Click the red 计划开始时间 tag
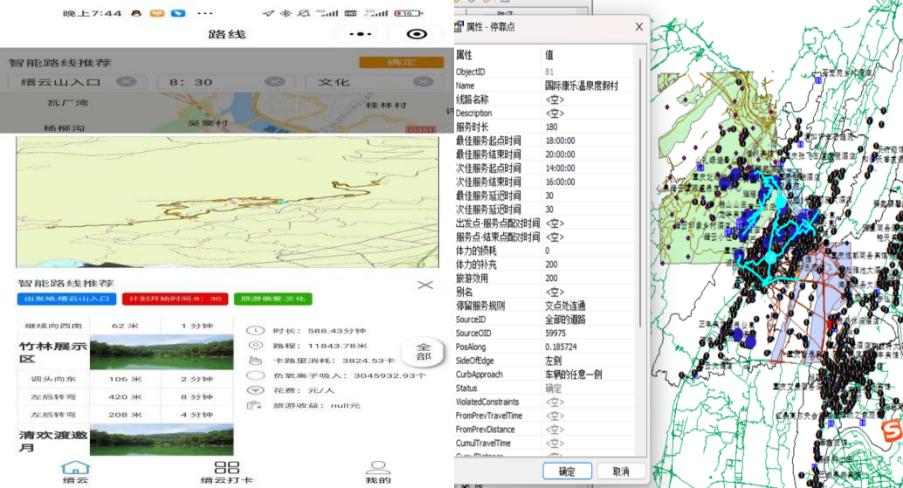903x488 pixels. (174, 299)
